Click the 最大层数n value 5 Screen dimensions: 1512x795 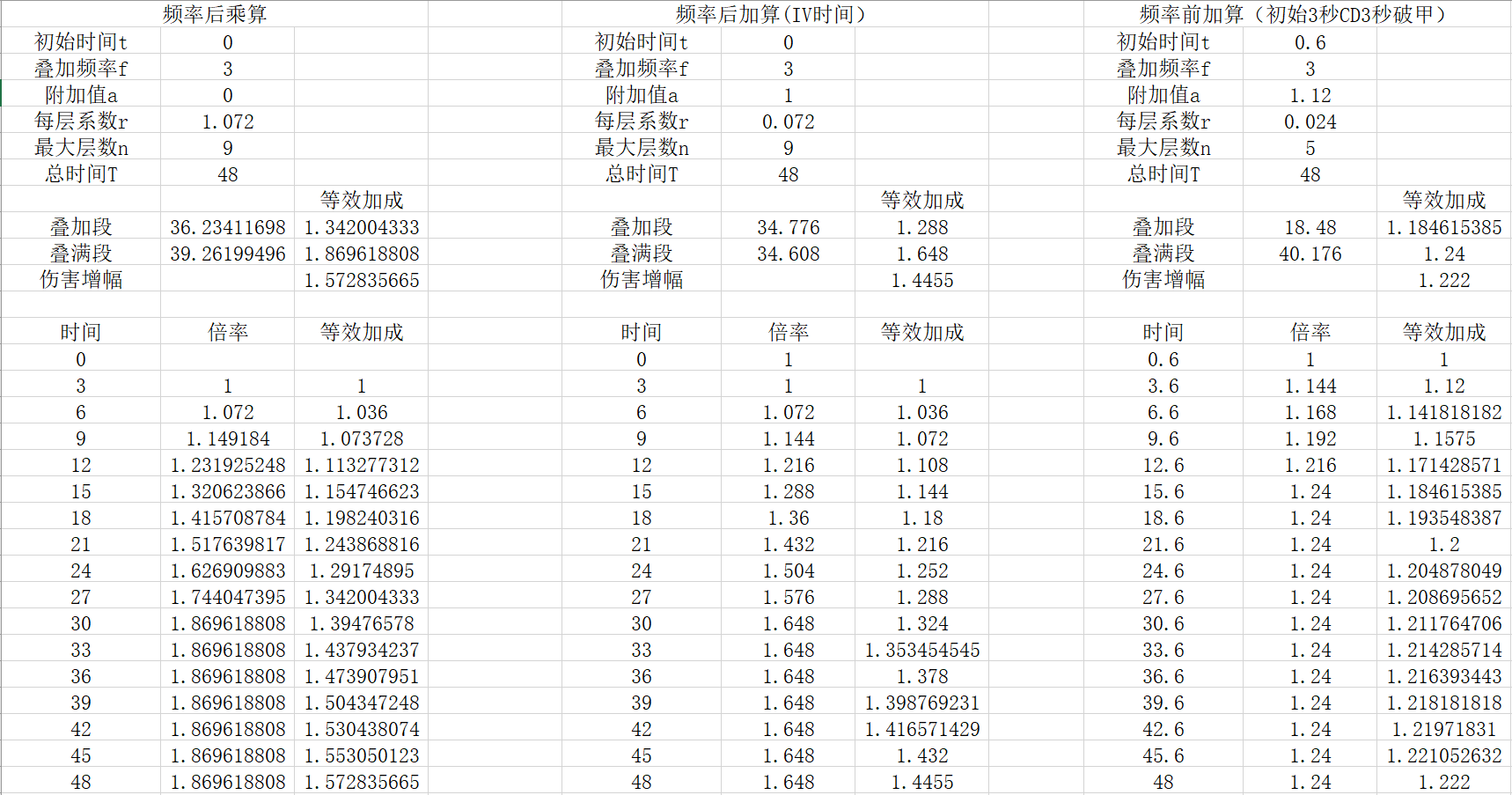tap(1310, 148)
